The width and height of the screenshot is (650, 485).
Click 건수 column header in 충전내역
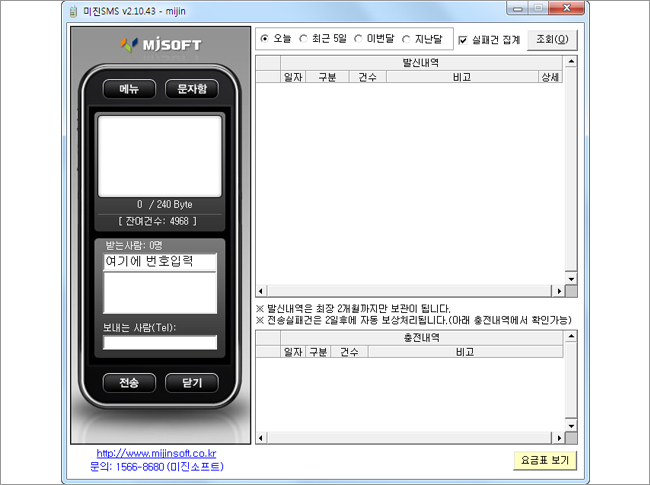(349, 352)
